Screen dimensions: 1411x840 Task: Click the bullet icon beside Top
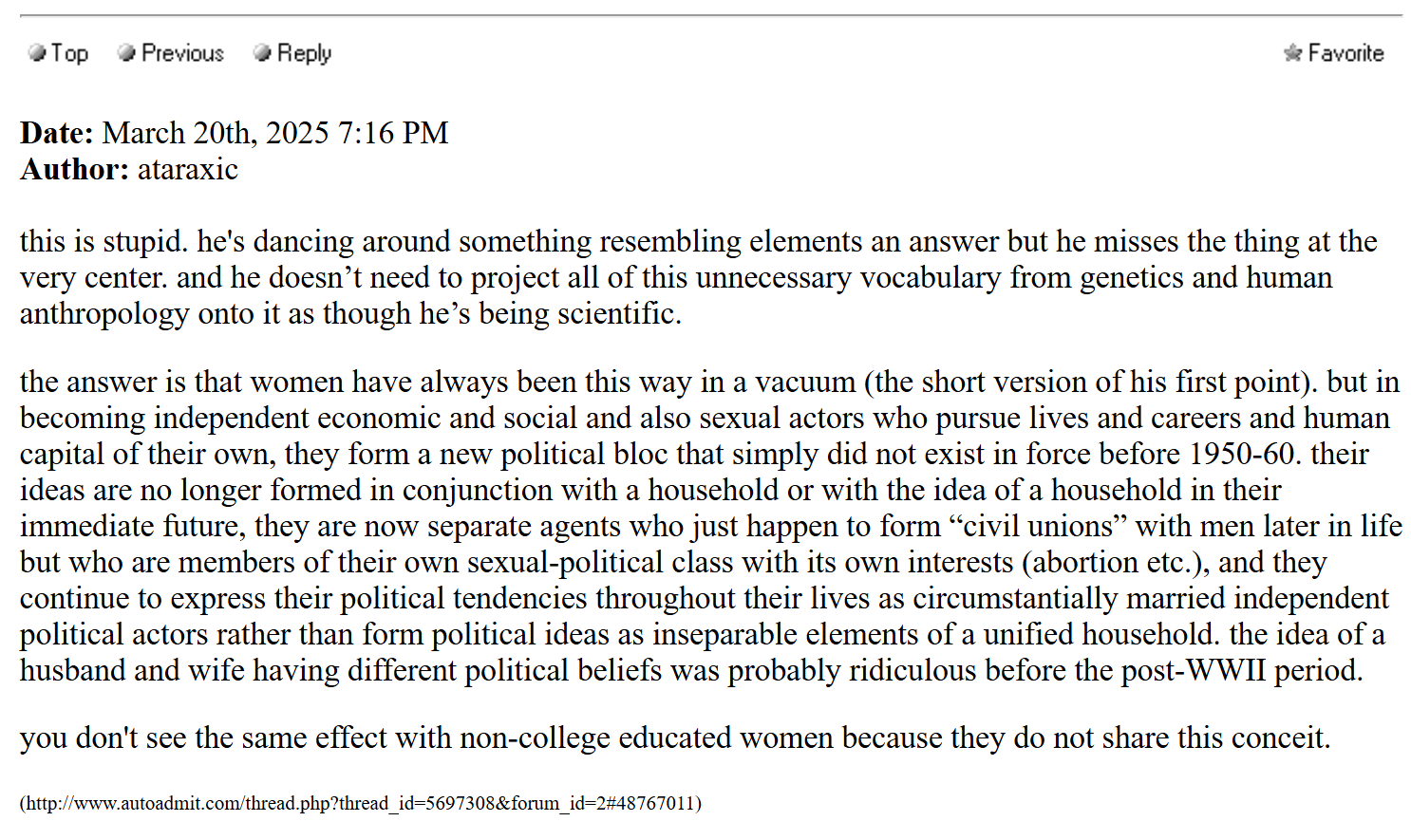[x=37, y=53]
